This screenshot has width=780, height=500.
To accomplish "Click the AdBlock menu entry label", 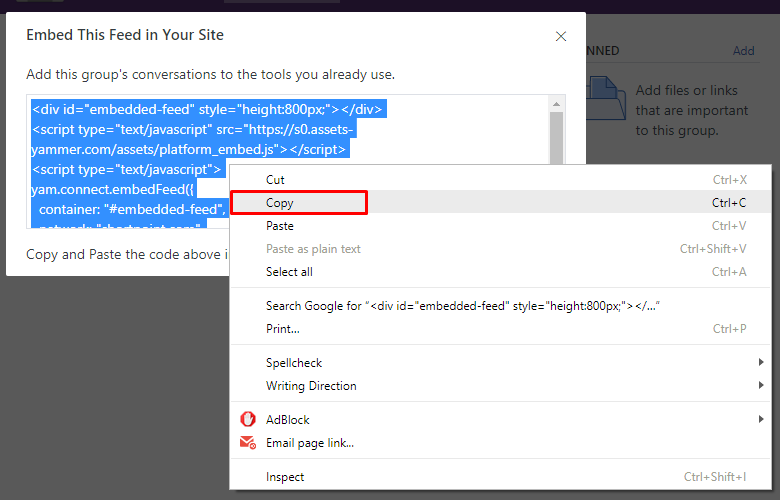I will [x=288, y=420].
